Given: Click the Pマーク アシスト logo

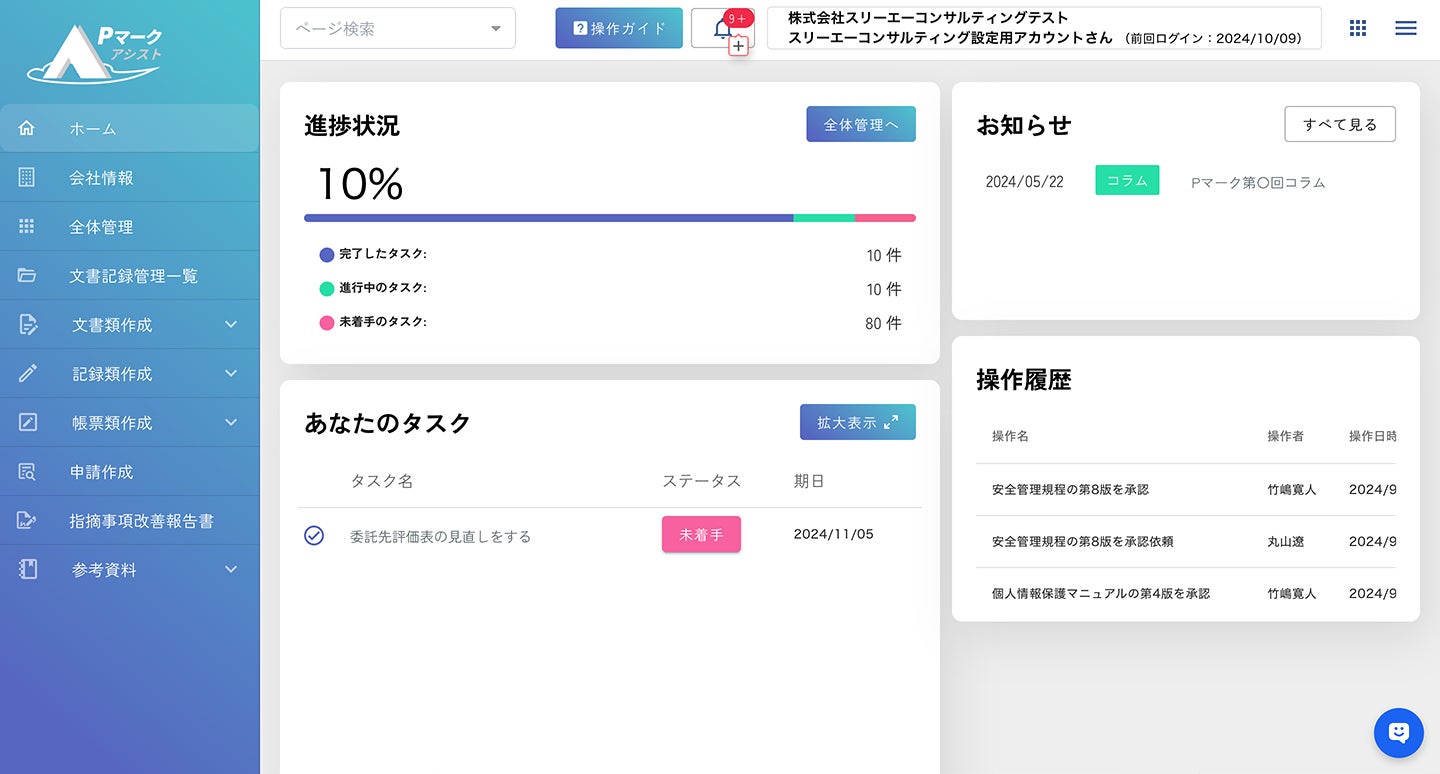Looking at the screenshot, I should (x=96, y=52).
